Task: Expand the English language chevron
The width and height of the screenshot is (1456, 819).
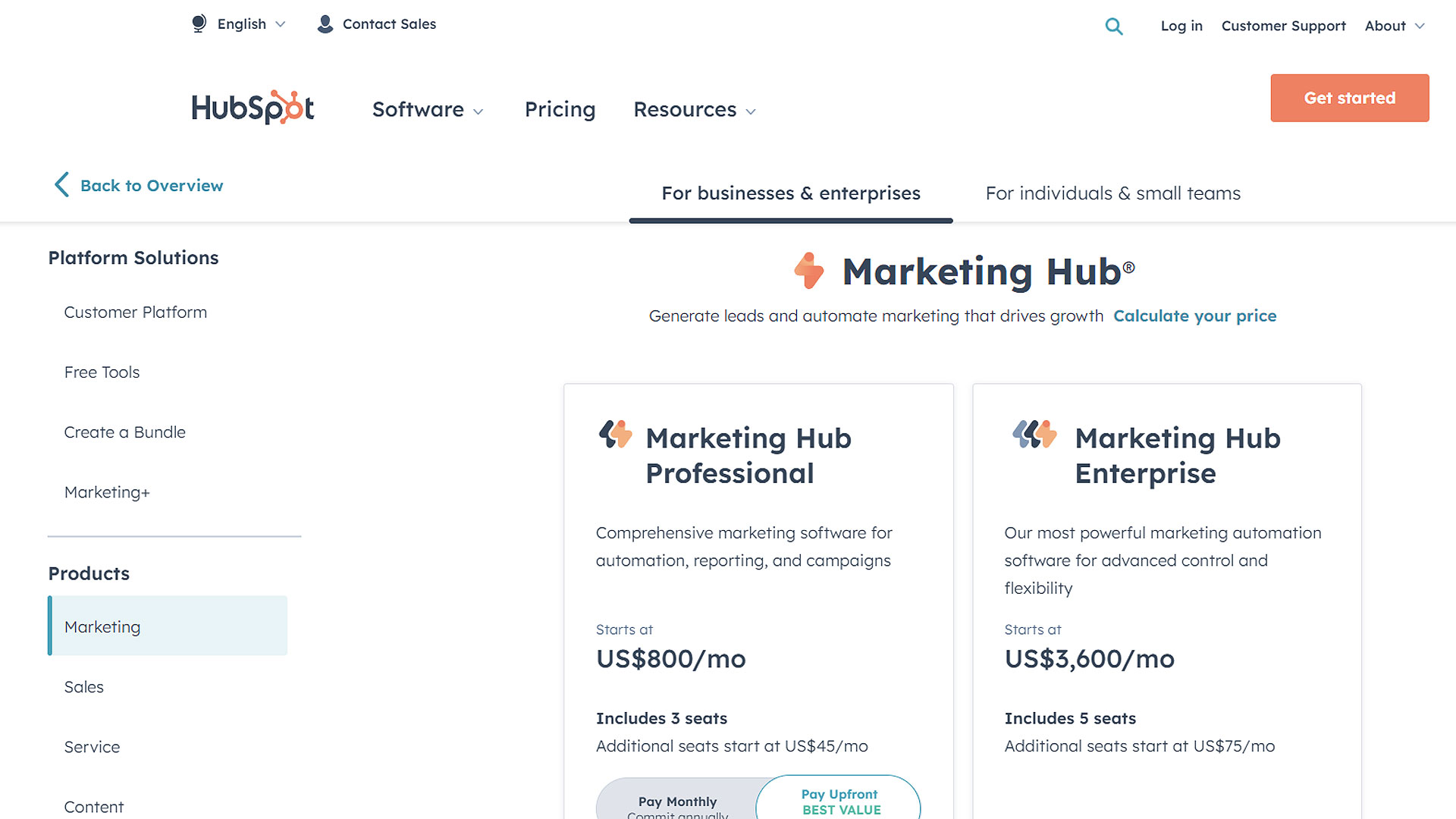Action: [281, 24]
